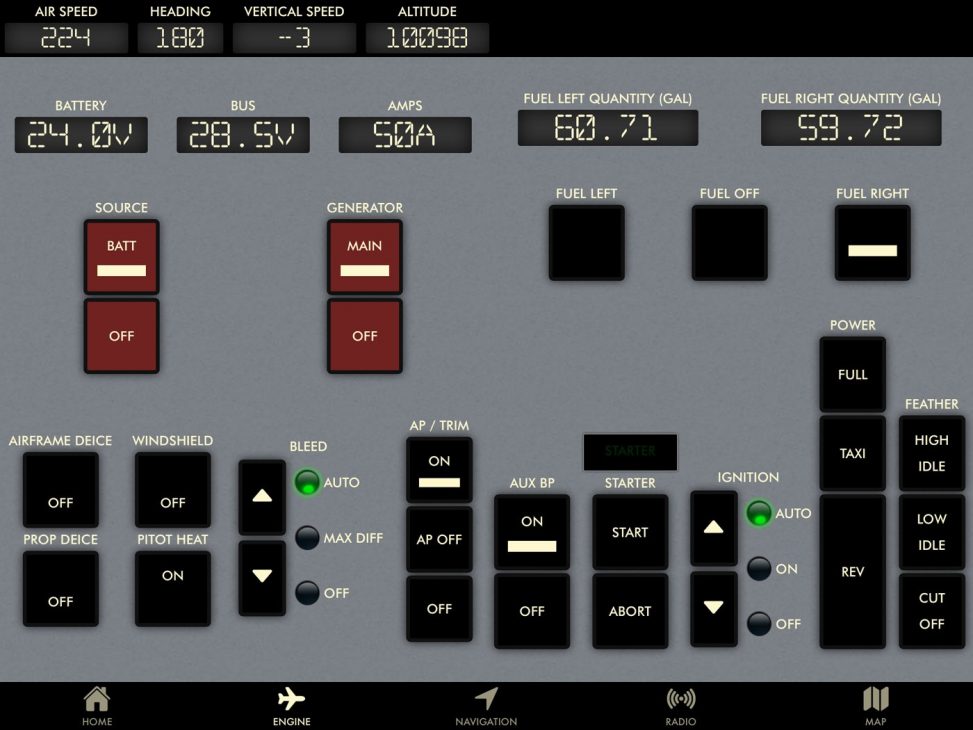Move feather lever to CUT OFF

point(931,610)
